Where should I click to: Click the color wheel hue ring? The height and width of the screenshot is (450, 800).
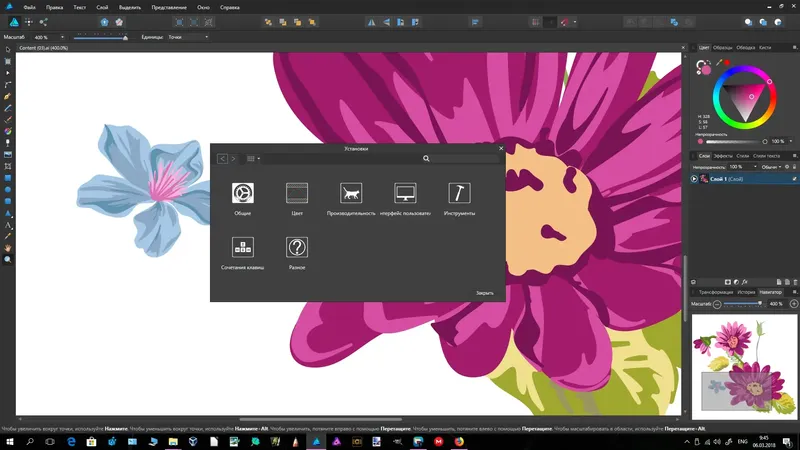[x=716, y=97]
